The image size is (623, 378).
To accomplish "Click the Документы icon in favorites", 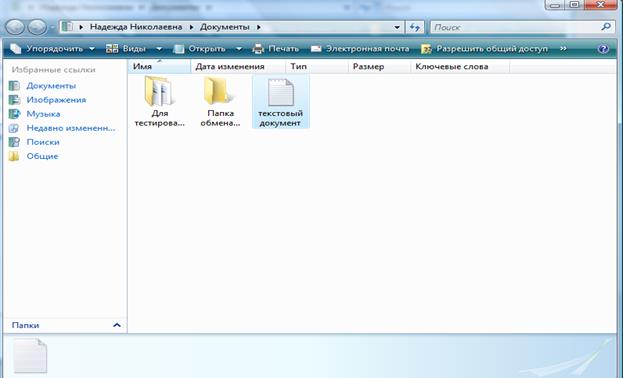I will coord(14,86).
